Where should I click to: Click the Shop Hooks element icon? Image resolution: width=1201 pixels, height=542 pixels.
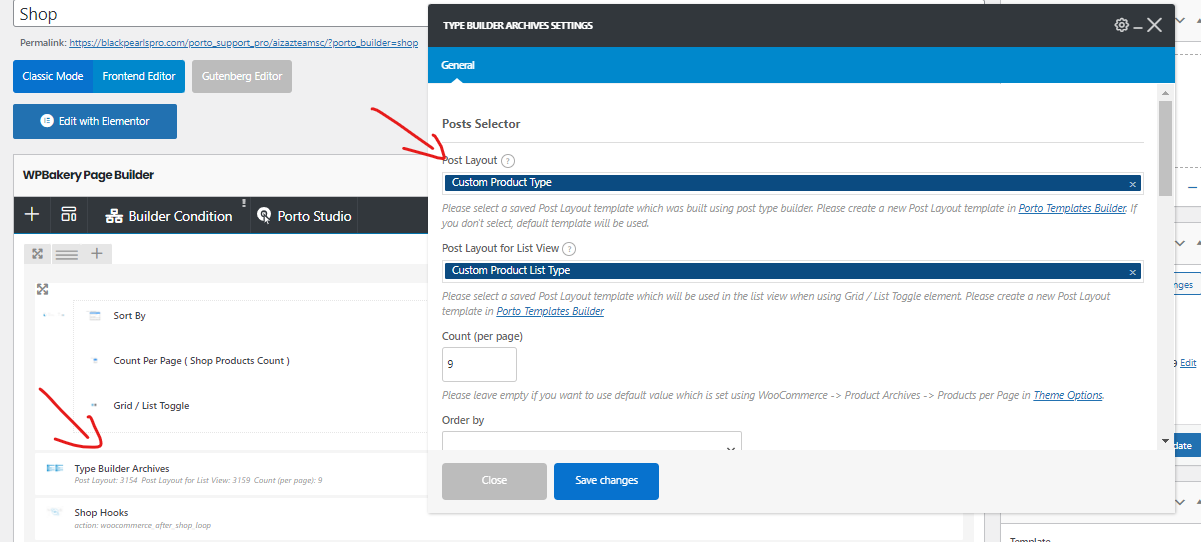point(55,512)
